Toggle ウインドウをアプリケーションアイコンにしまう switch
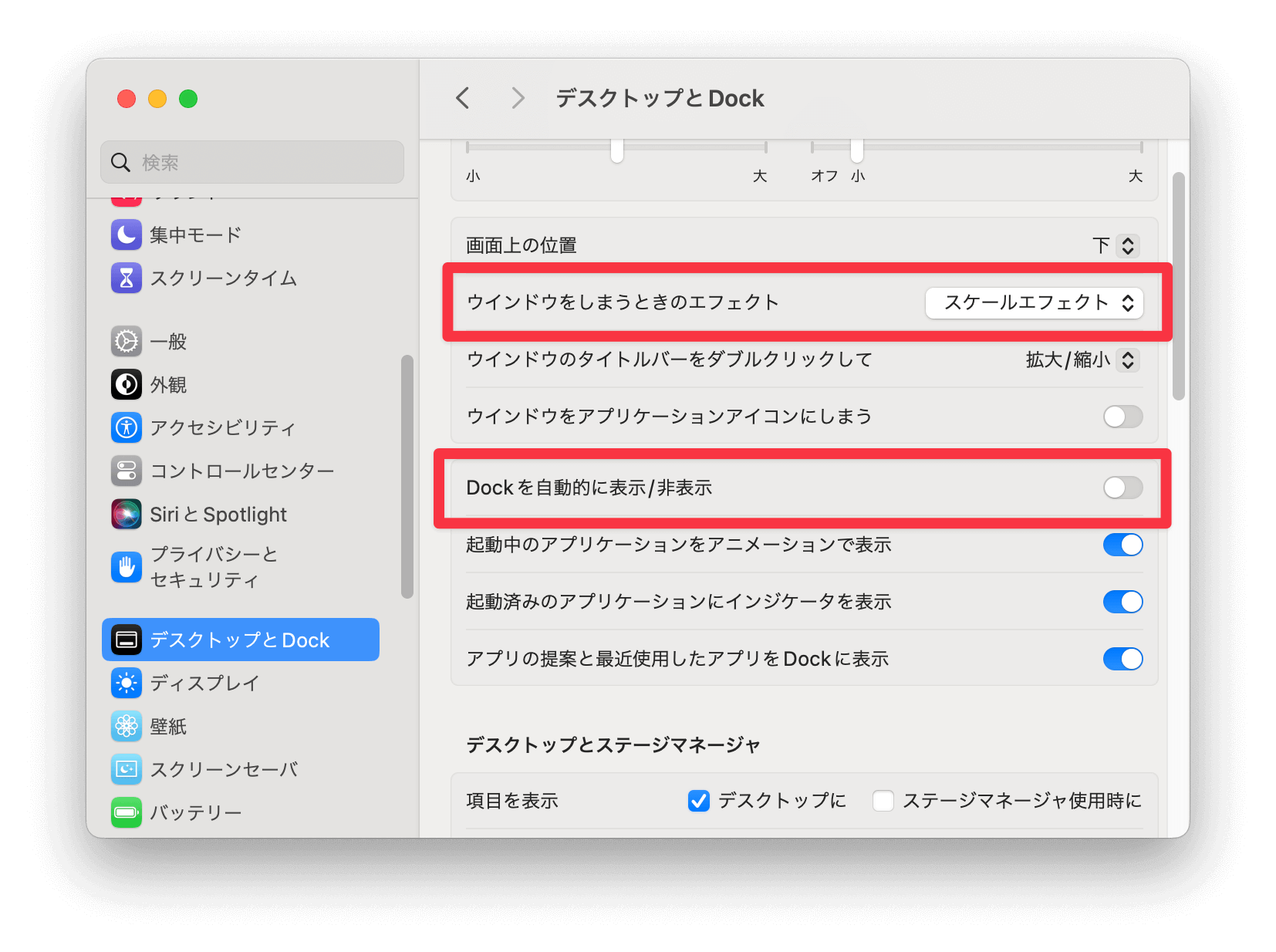The width and height of the screenshot is (1276, 952). pos(1122,417)
